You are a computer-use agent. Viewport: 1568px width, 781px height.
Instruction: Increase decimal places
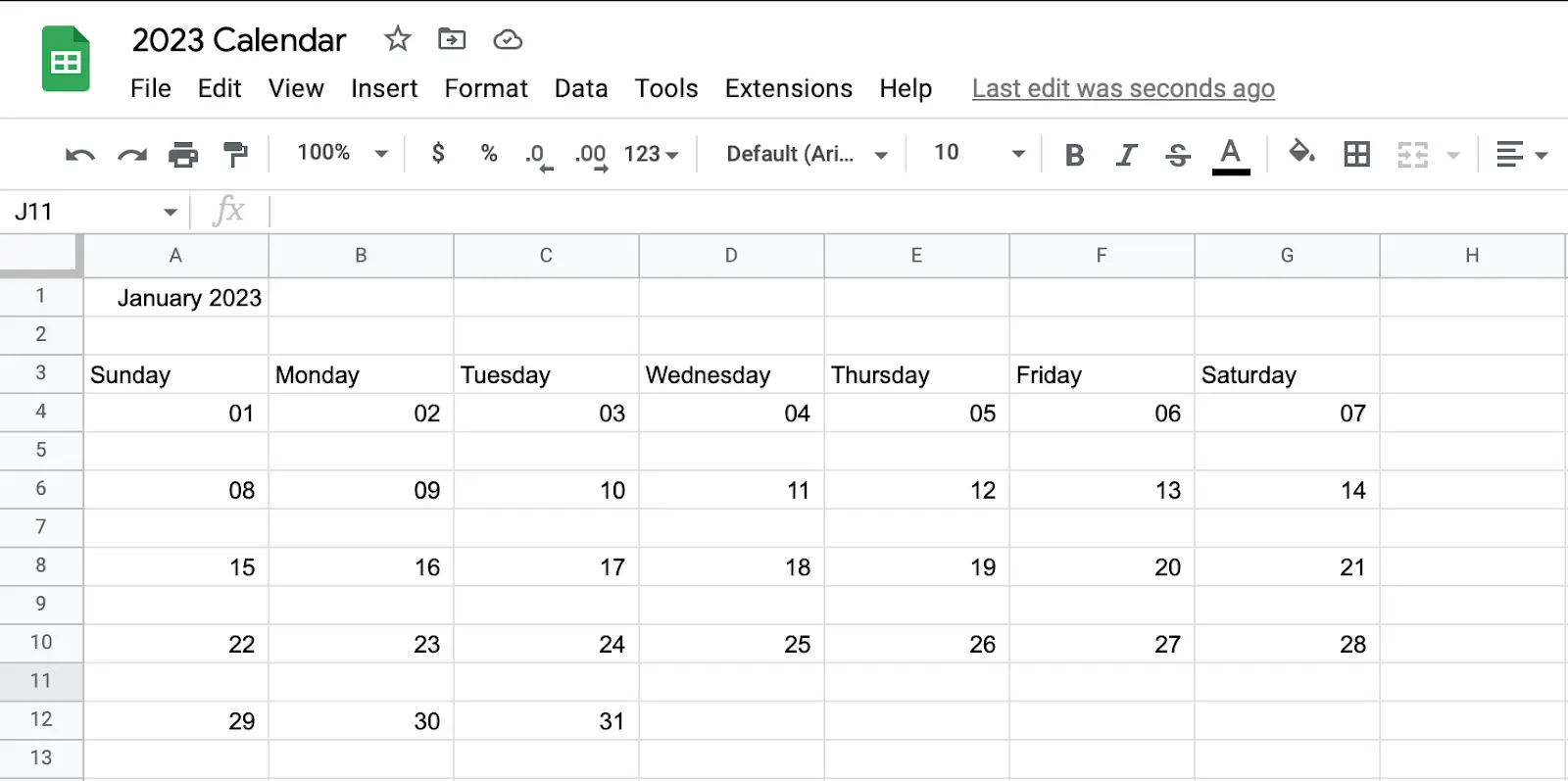pyautogui.click(x=591, y=154)
